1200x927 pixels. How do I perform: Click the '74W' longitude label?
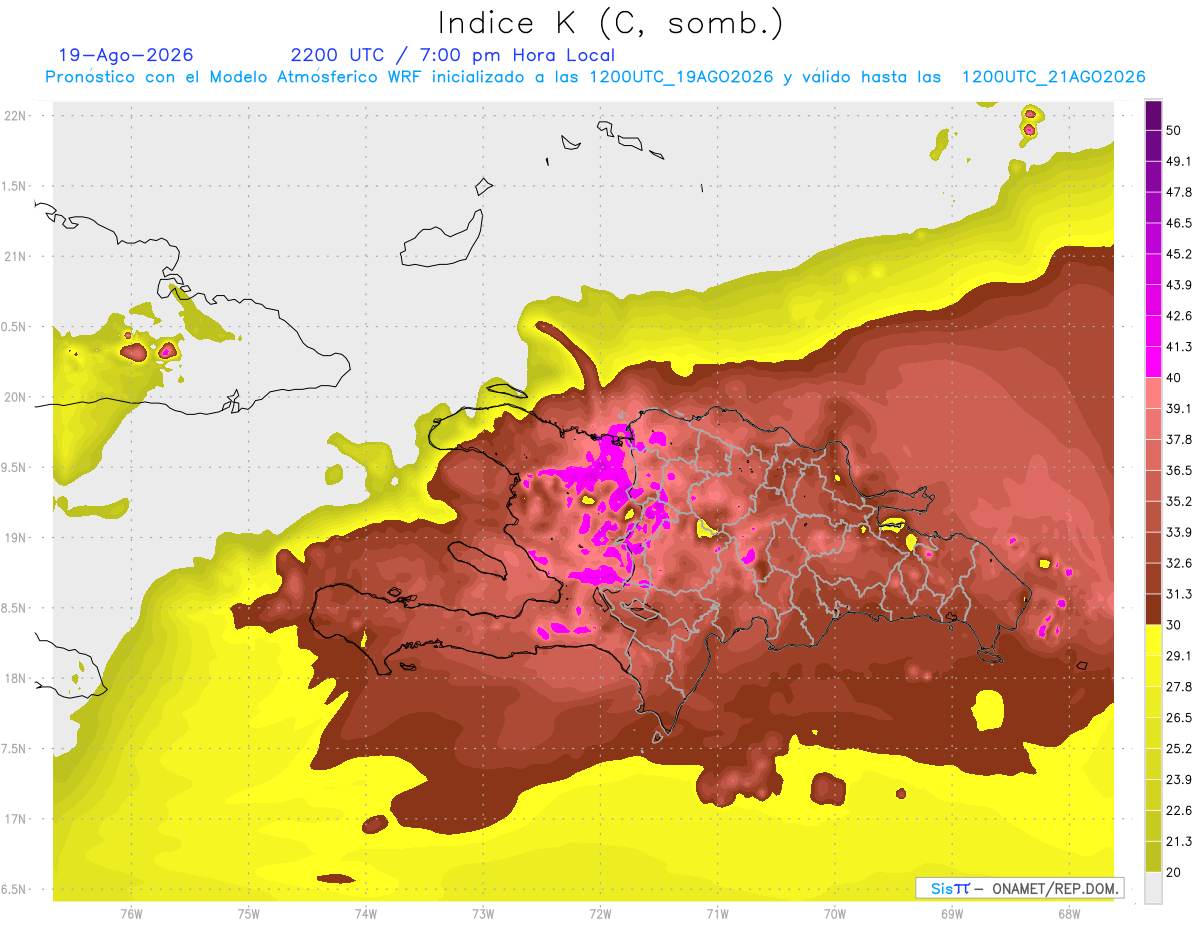click(x=366, y=913)
